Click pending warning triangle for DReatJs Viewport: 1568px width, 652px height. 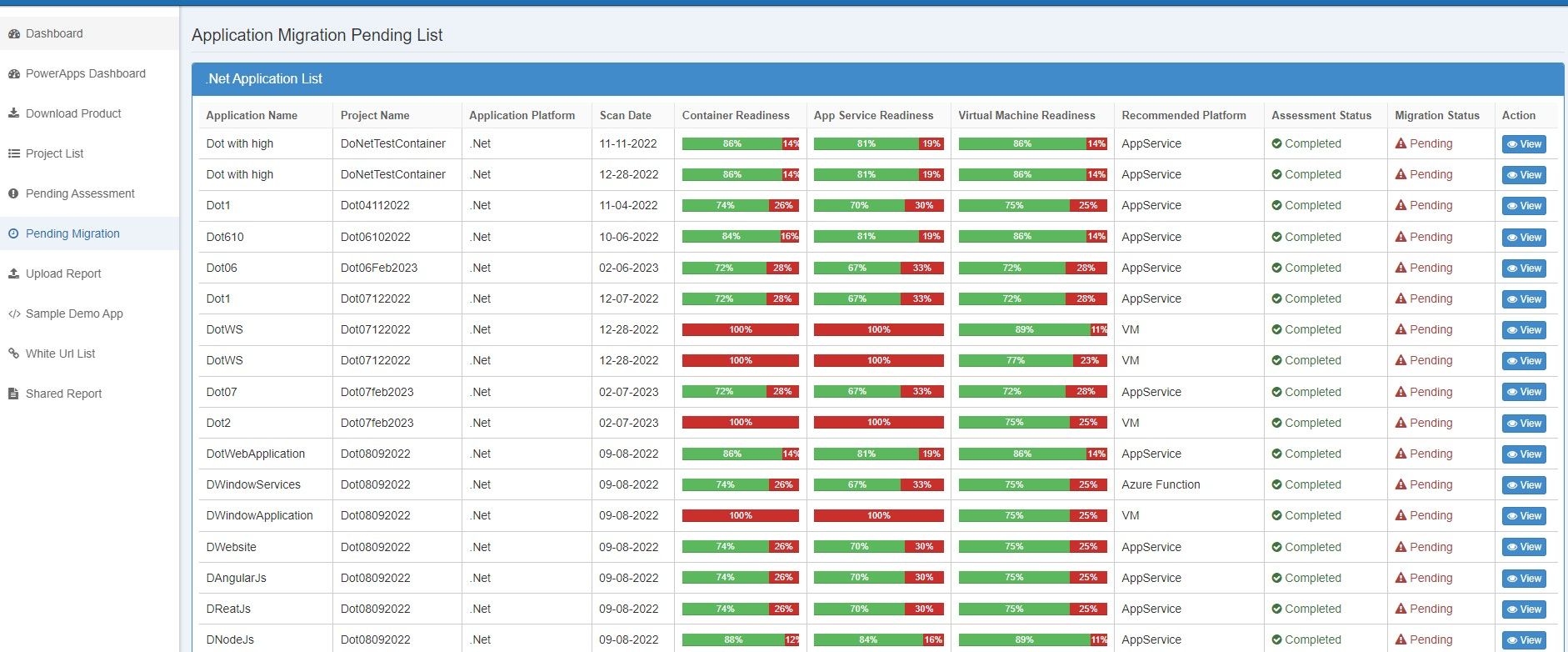point(1401,609)
